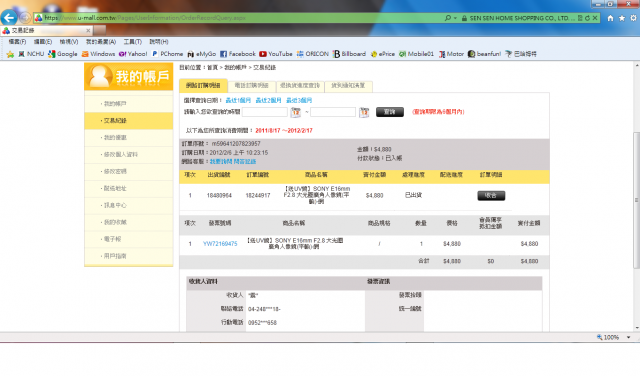Switch to the fourth order tab
Viewport: 640px width, 376px height.
[x=348, y=86]
